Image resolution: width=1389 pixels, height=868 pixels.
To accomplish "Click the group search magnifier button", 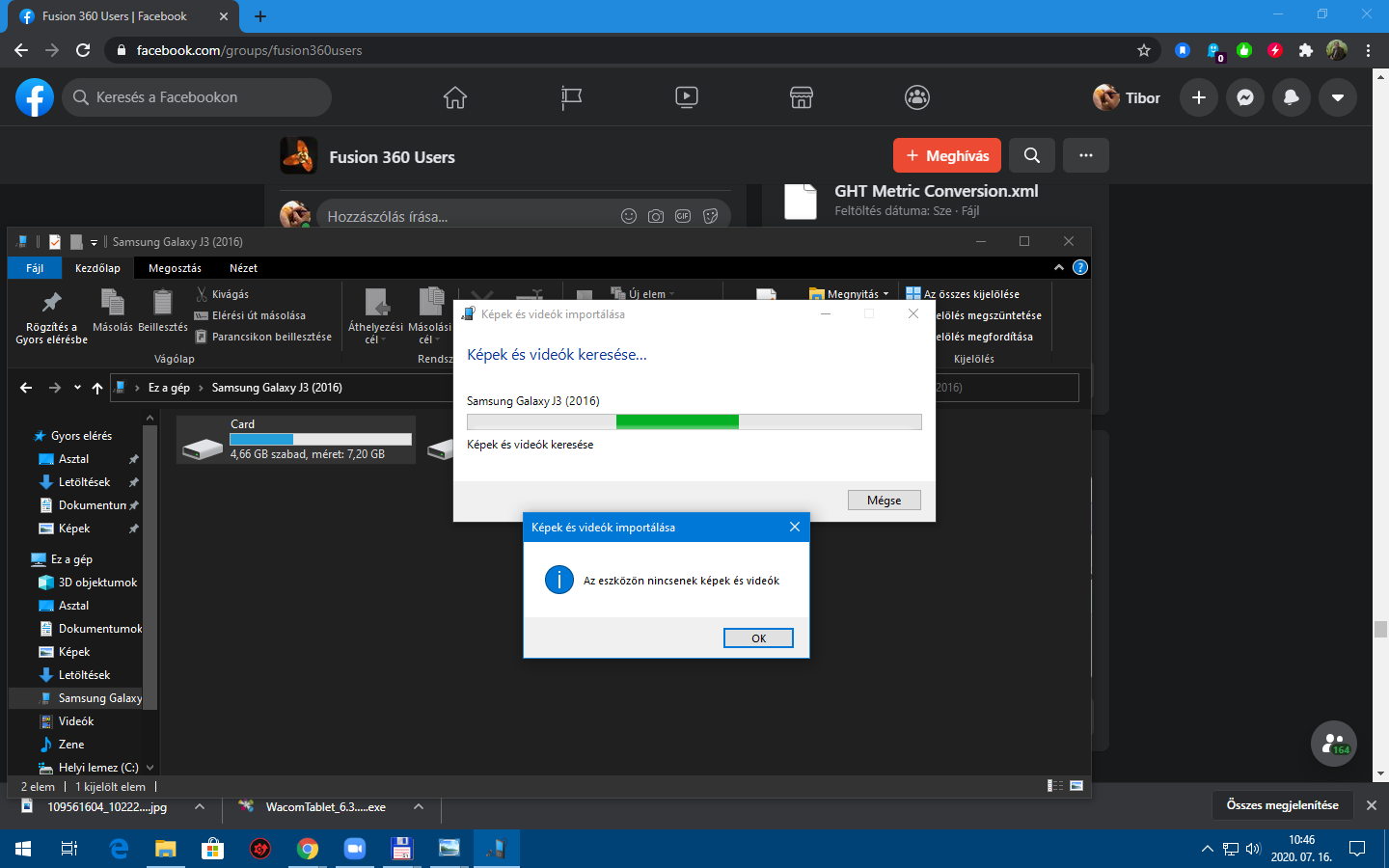I will point(1032,155).
